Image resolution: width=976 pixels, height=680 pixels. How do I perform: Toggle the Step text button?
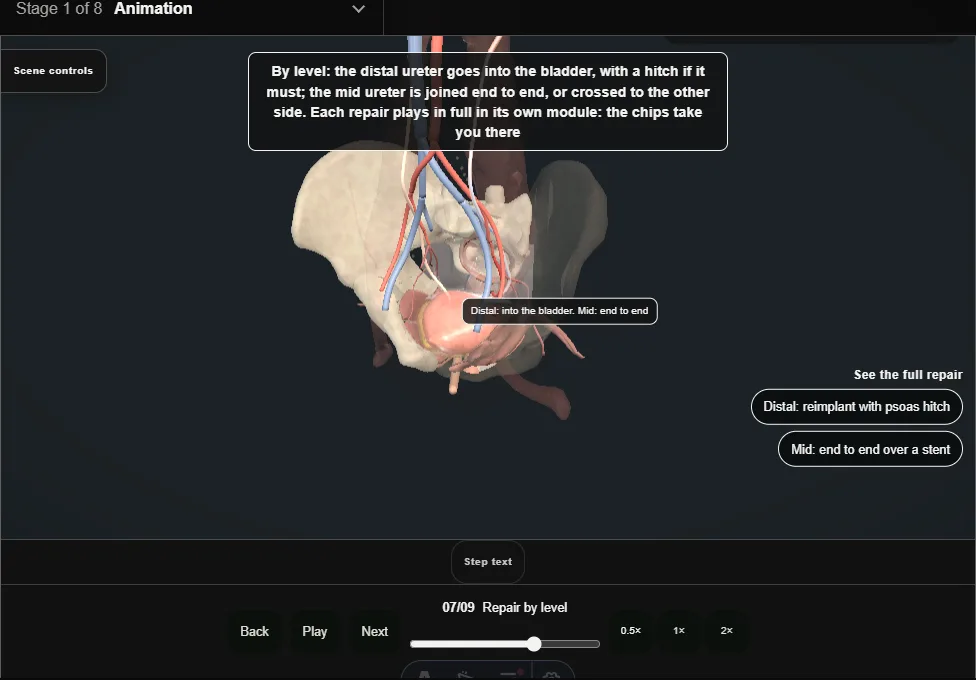click(x=487, y=562)
